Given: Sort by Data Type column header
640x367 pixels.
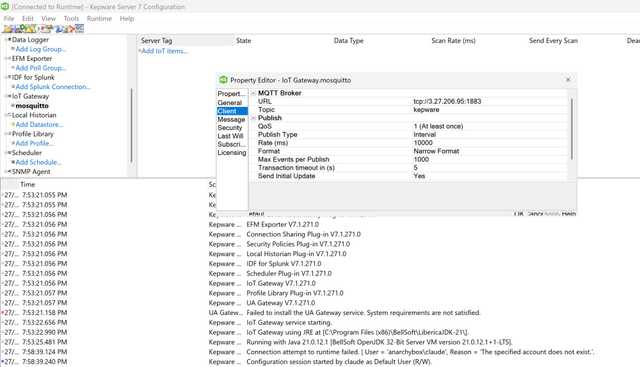Looking at the screenshot, I should tap(348, 40).
